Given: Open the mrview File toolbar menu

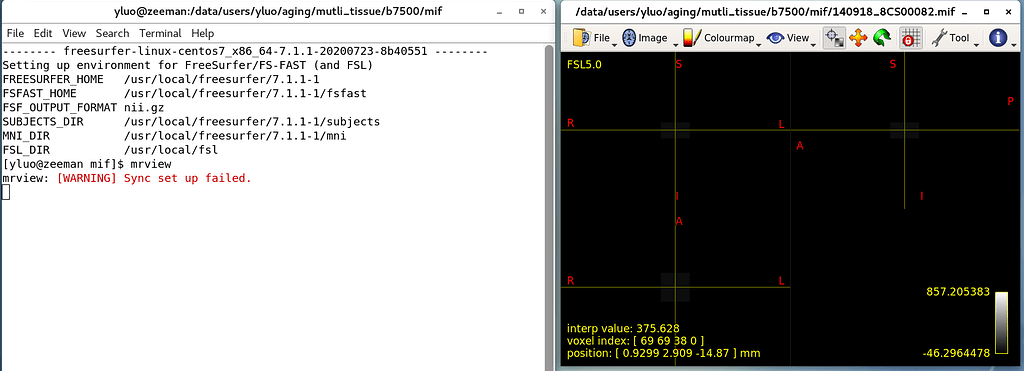Looking at the screenshot, I should click(594, 39).
